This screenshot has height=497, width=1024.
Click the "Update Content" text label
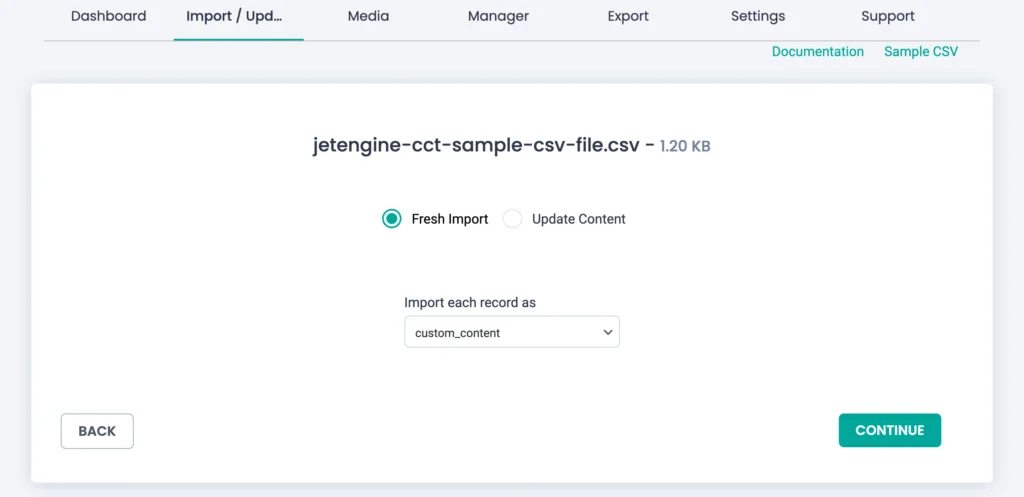(x=578, y=219)
